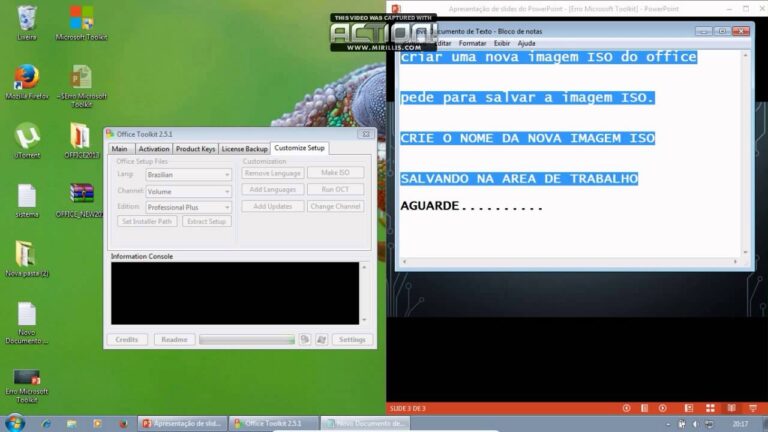Open the Erro Microsoft Toolkit video icon at bottom
This screenshot has width=768, height=432.
pyautogui.click(x=27, y=385)
